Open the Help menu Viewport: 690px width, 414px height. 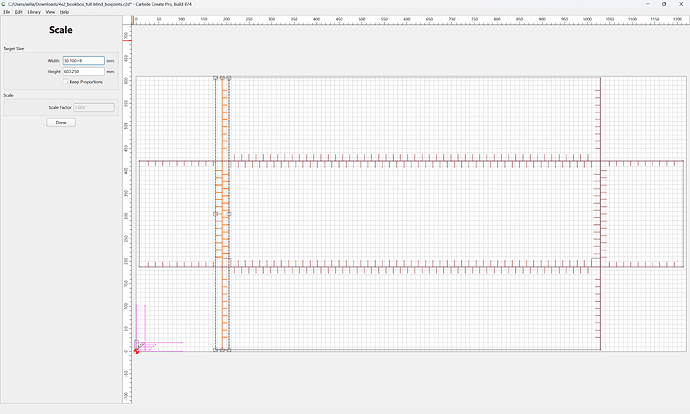(64, 12)
